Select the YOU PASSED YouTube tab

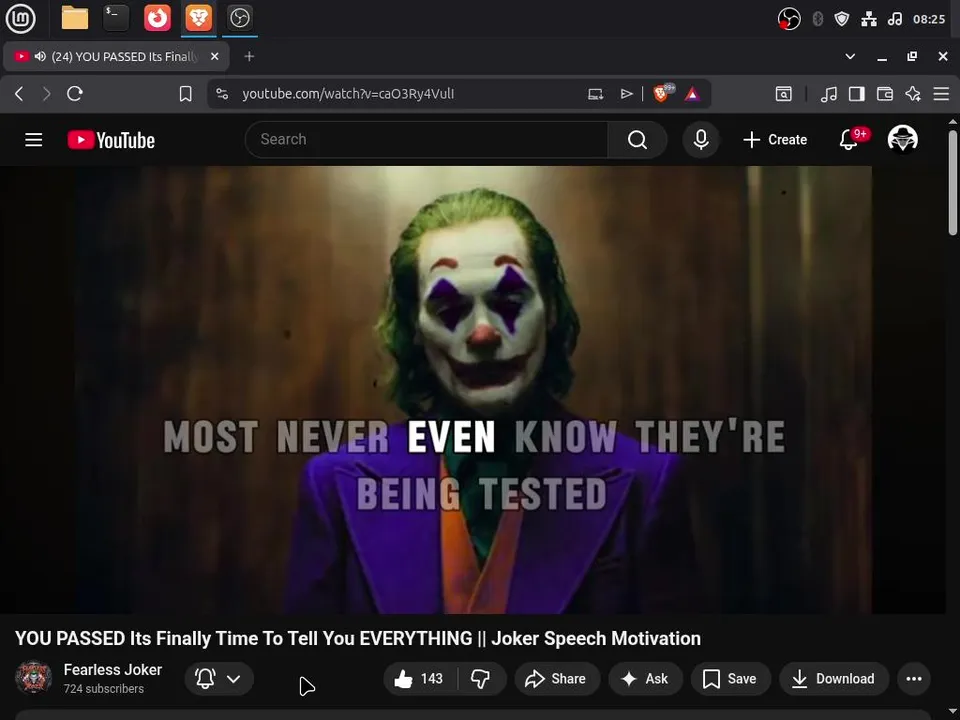pos(116,56)
